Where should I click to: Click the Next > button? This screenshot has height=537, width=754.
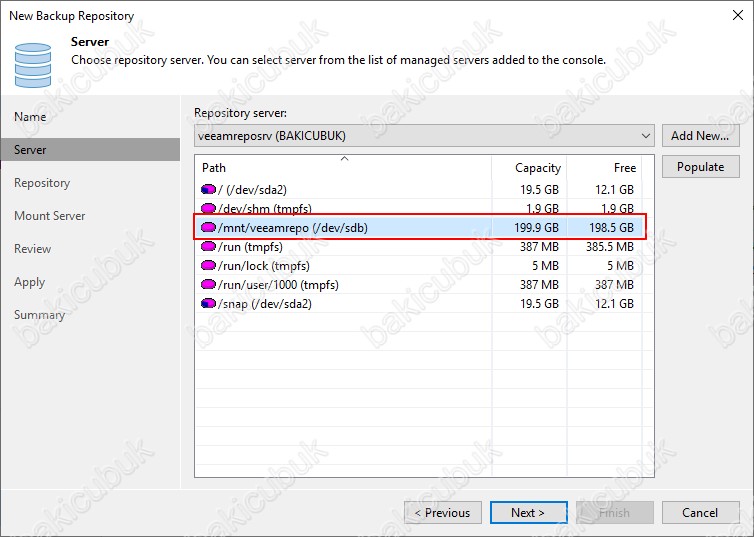coord(528,513)
